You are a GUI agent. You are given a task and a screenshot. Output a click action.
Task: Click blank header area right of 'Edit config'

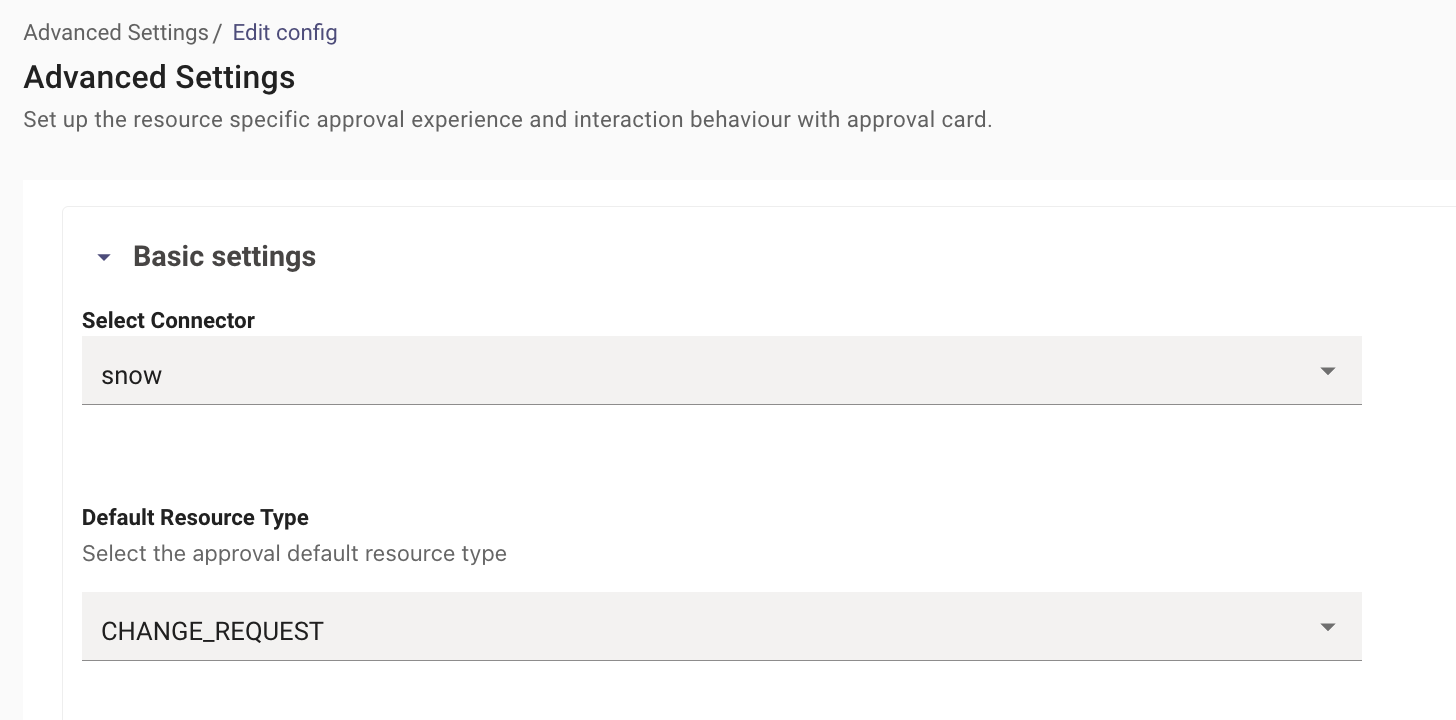(800, 33)
